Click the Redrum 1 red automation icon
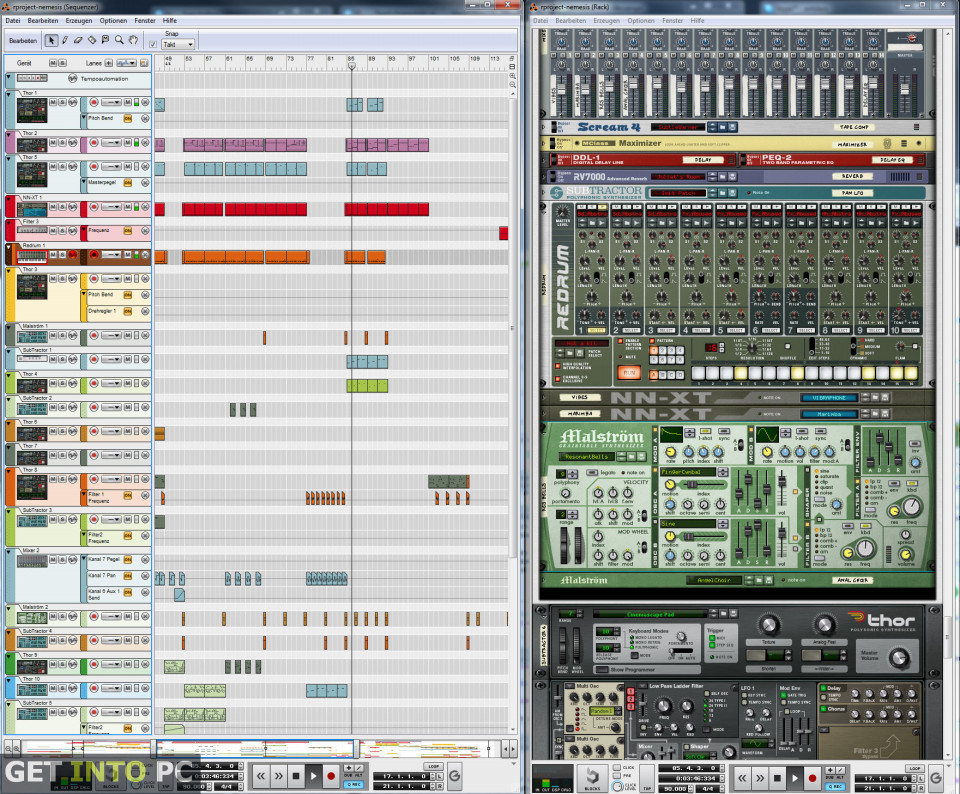The height and width of the screenshot is (794, 960). pos(73,255)
